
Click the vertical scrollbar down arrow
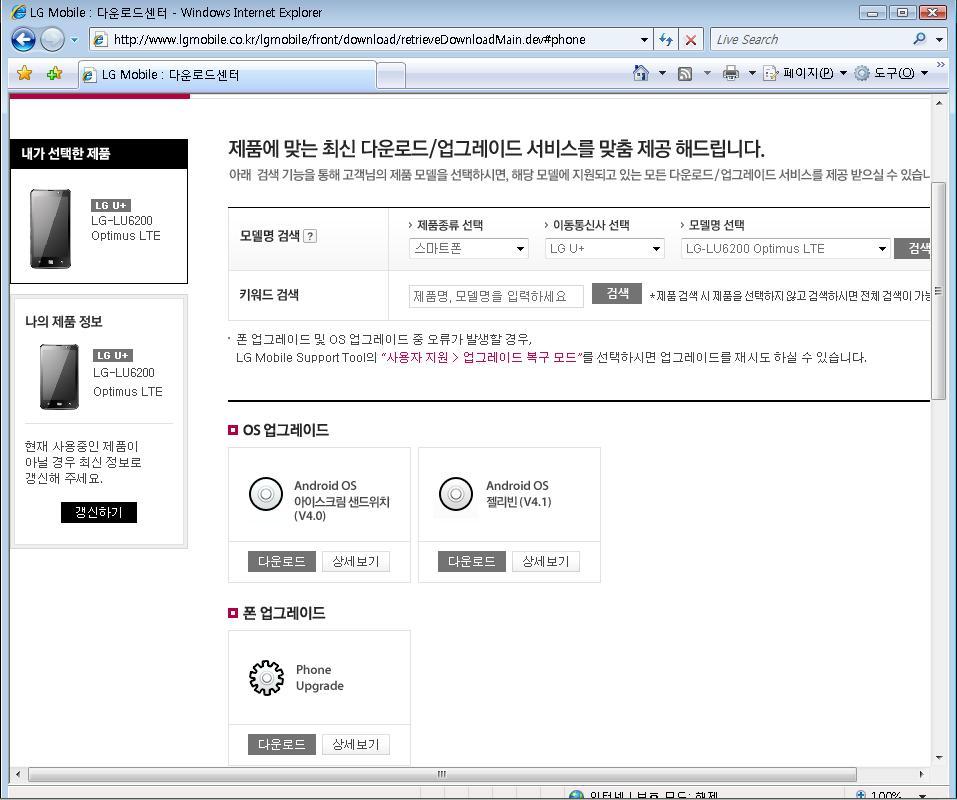[939, 757]
